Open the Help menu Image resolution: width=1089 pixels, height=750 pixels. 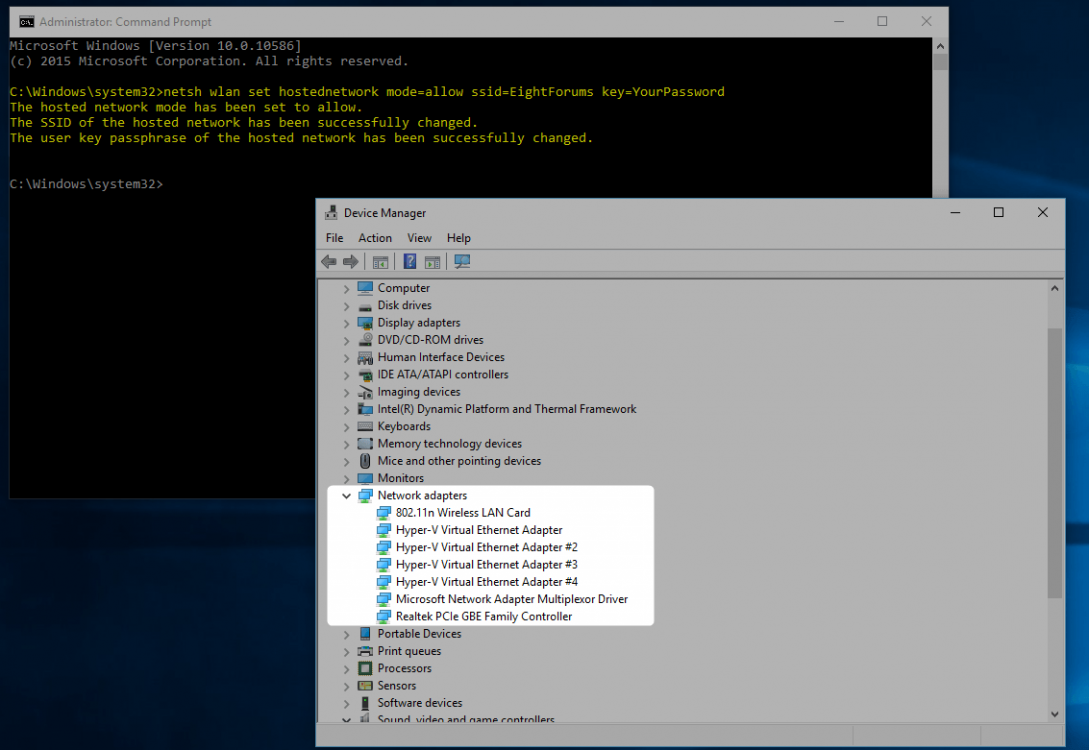458,238
